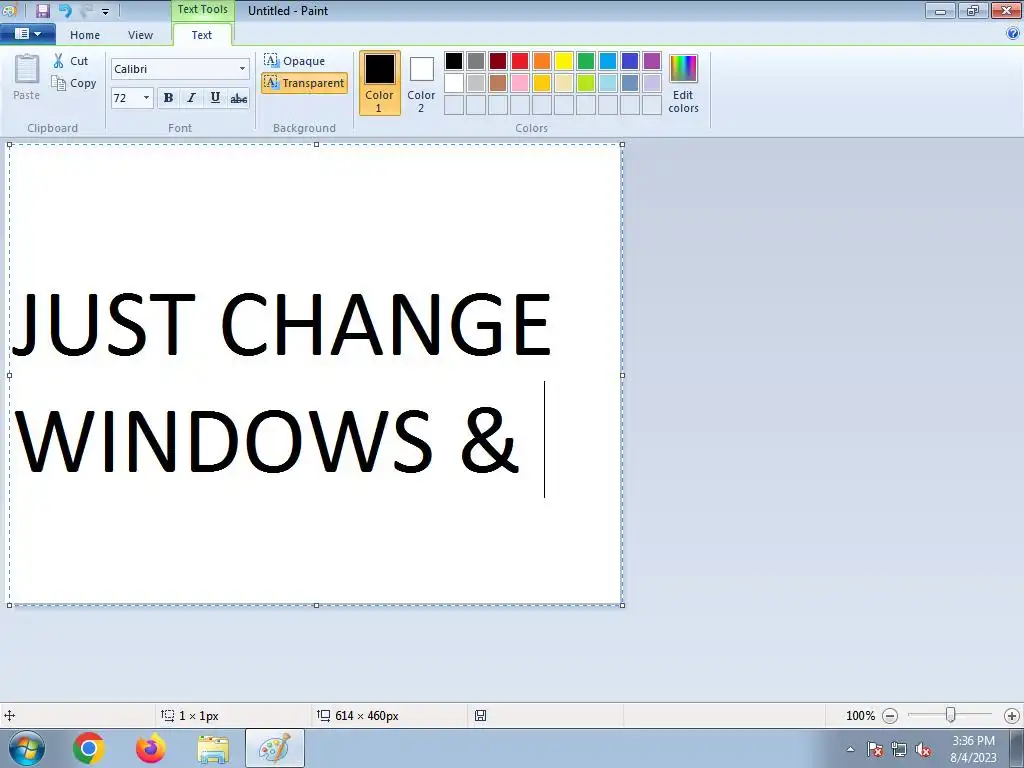Open the Paint file menu button
Screen dimensions: 1024x768
(27, 34)
